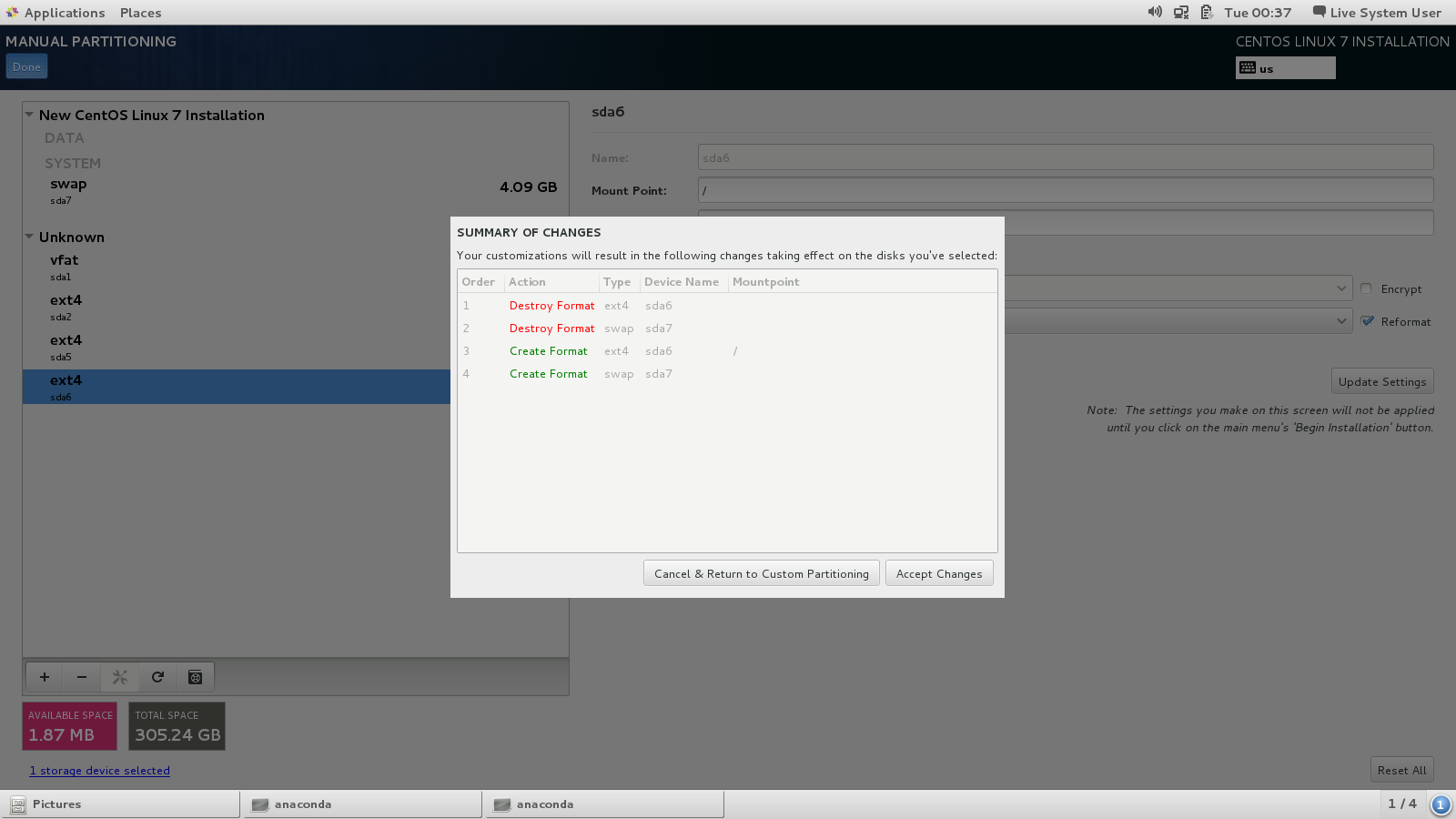
Task: Click Update Settings button
Action: (x=1382, y=381)
